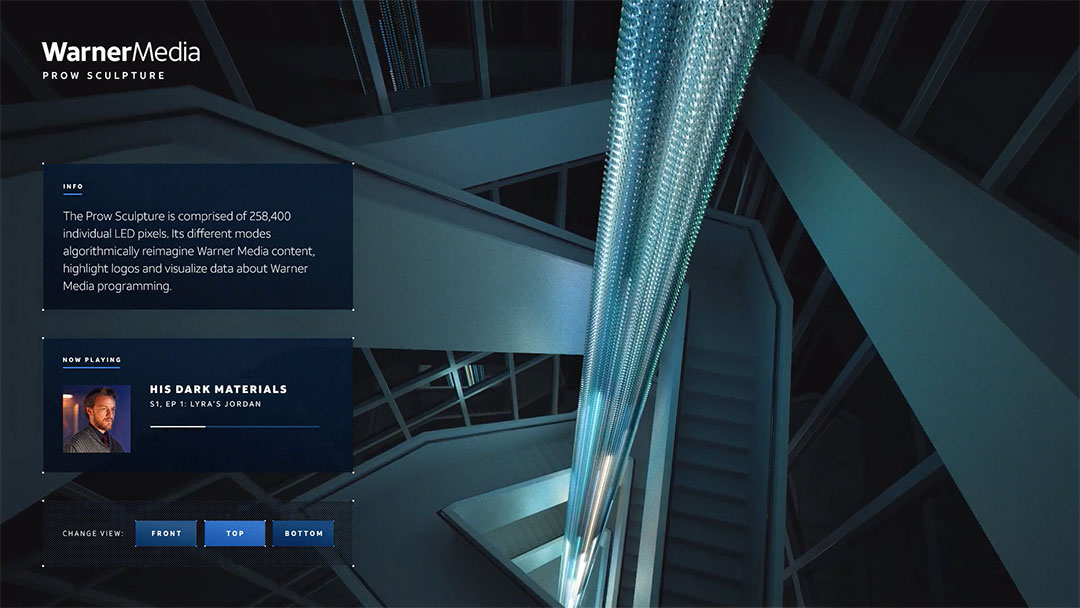
Task: Click the PROW SCULPTURE subtitle text
Action: click(104, 76)
